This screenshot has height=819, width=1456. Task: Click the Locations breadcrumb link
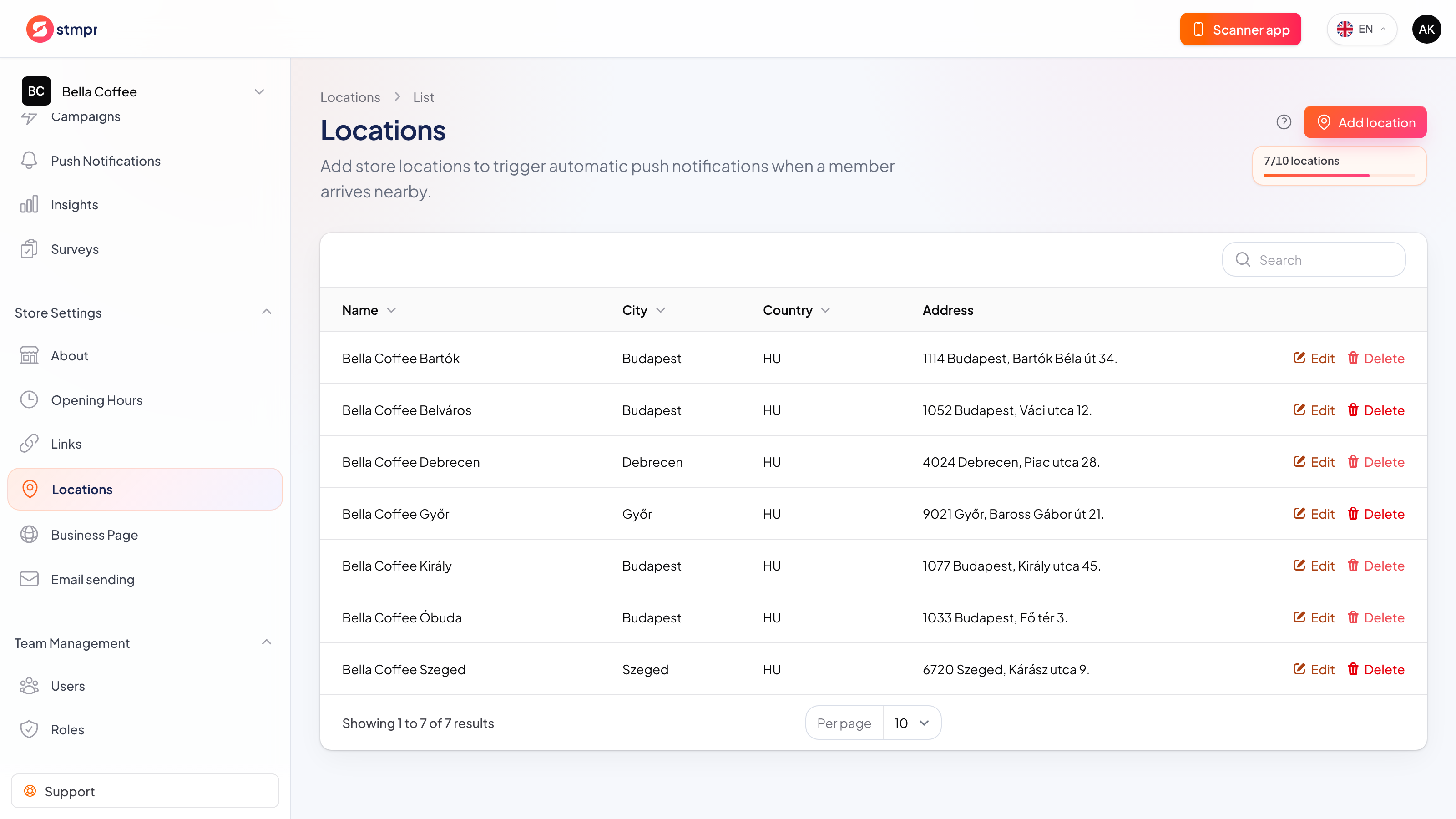(350, 96)
